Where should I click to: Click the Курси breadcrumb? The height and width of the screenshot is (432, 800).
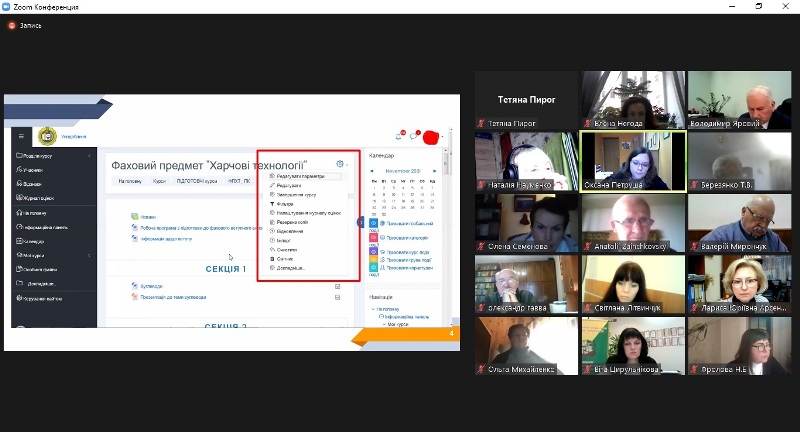point(159,181)
